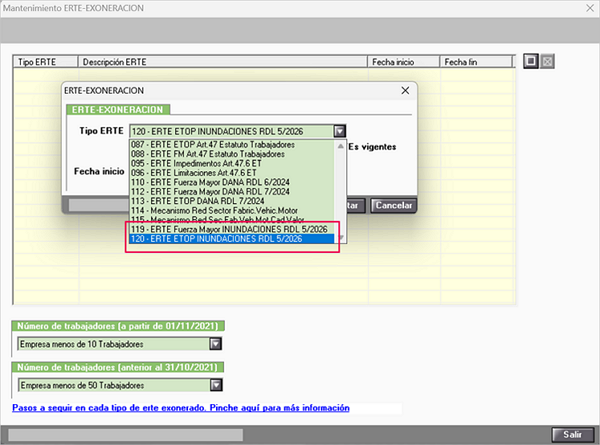Screen dimensions: 600x445
Task: Click the dropdown list scroll down arrow
Action: [341, 238]
